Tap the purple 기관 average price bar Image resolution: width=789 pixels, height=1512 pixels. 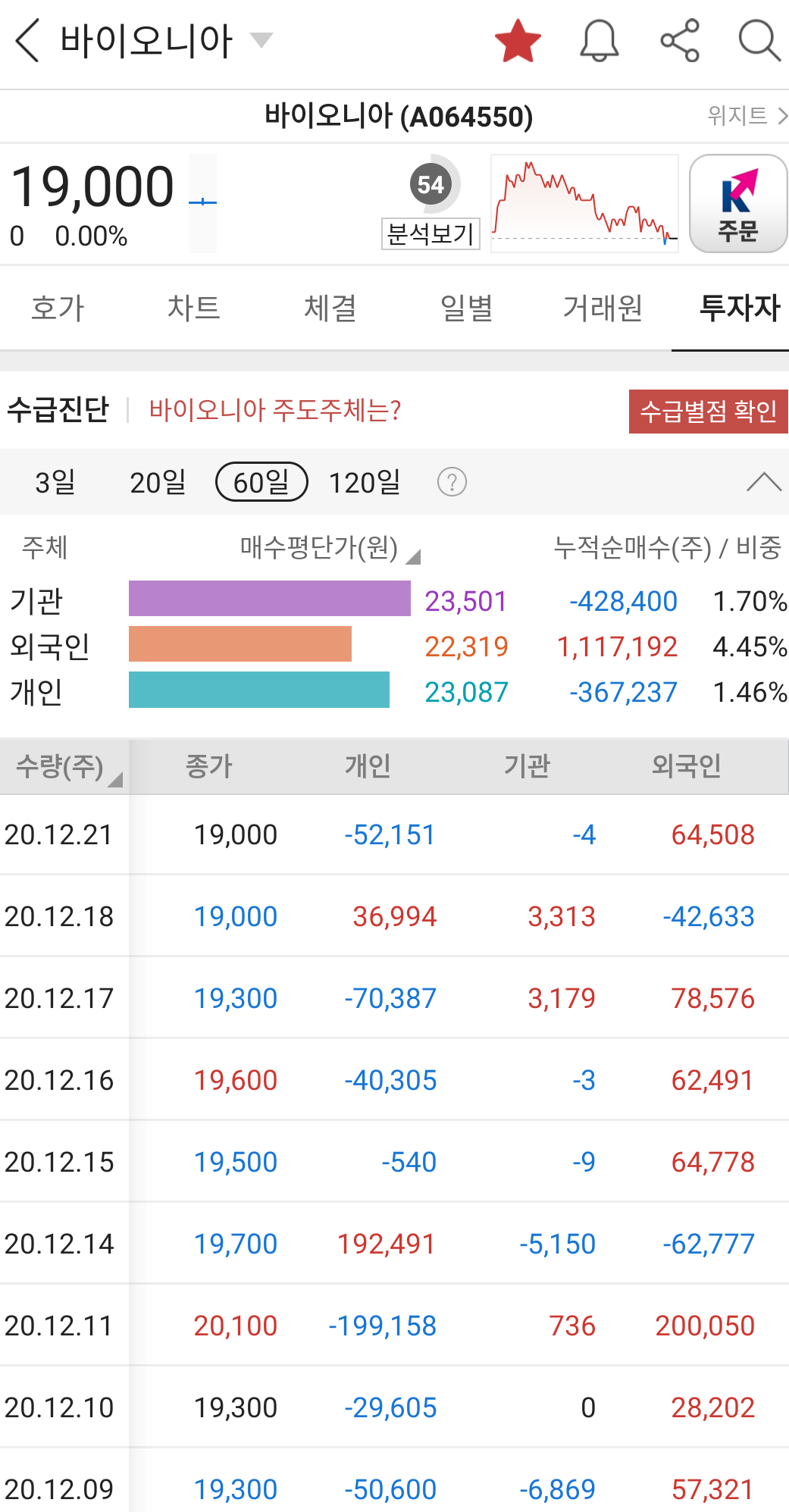(x=270, y=599)
